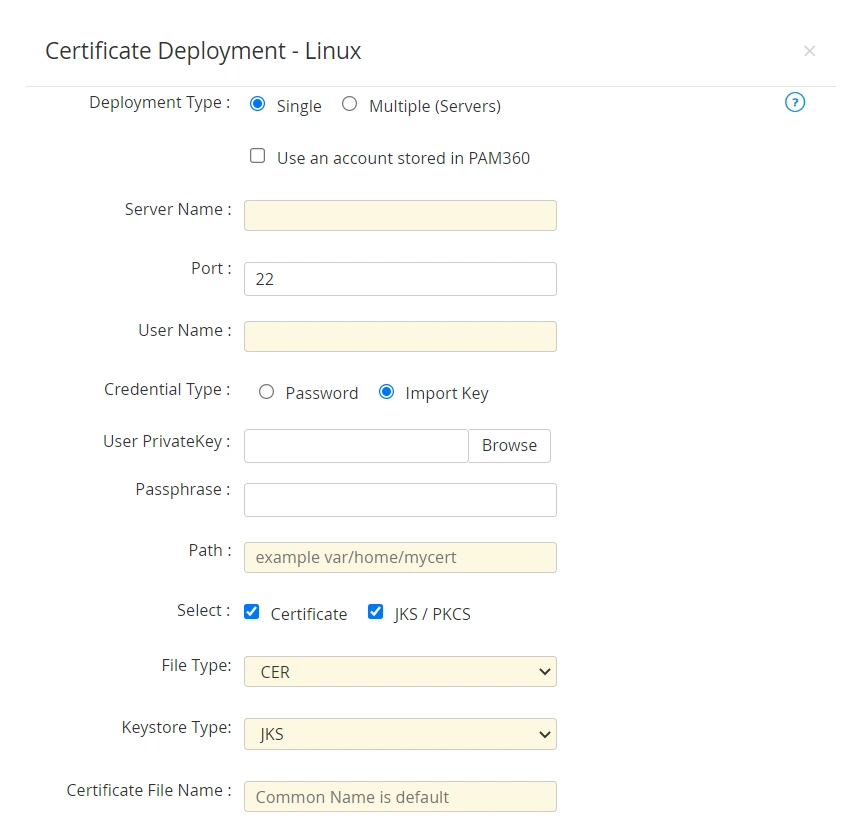Uncheck the Certificate selection box
Image resolution: width=858 pixels, height=835 pixels.
(x=251, y=611)
